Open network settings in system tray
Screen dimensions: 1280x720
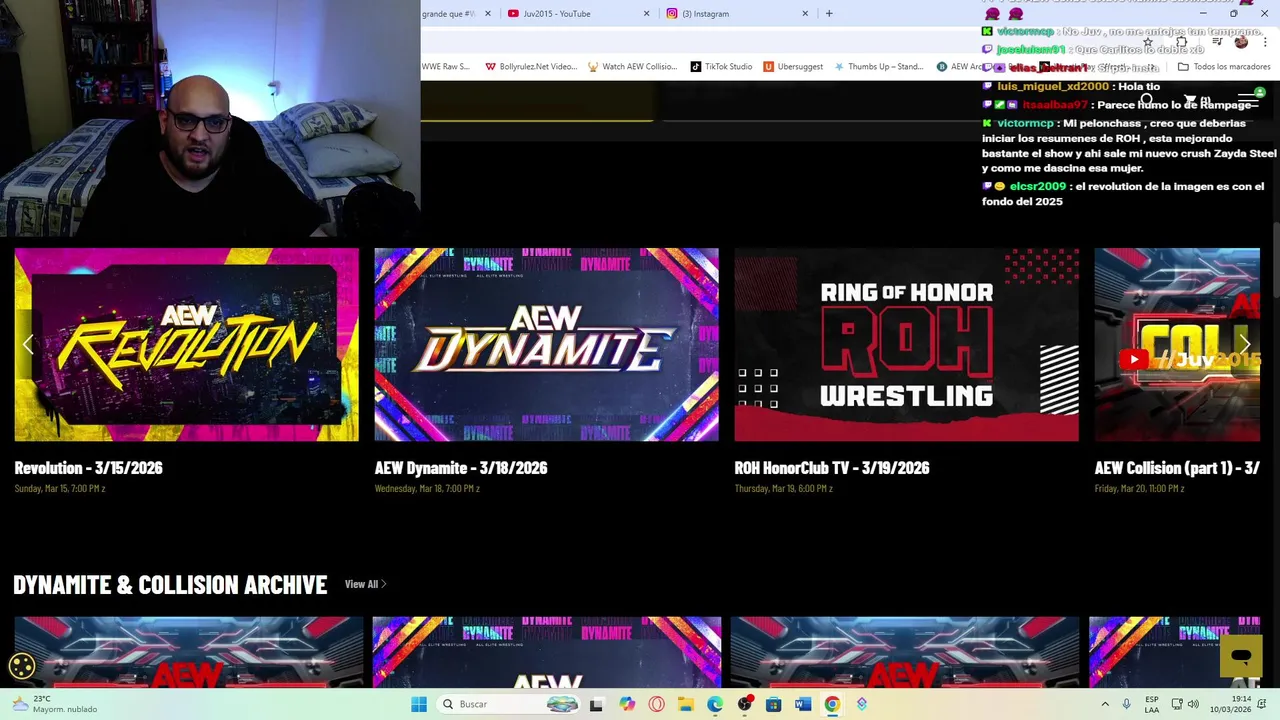(x=1177, y=704)
